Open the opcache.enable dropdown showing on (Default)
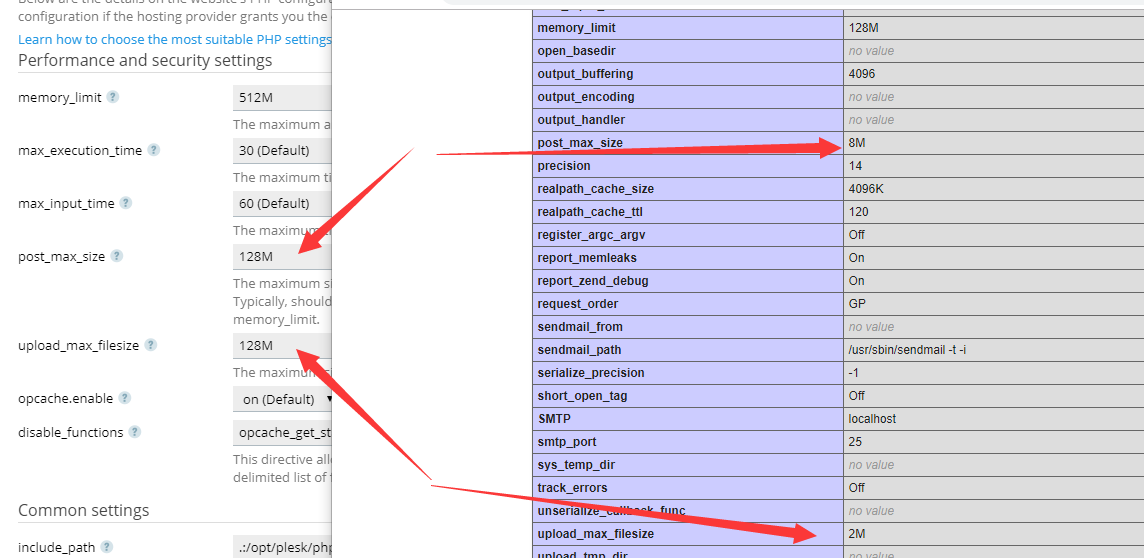 [x=286, y=399]
